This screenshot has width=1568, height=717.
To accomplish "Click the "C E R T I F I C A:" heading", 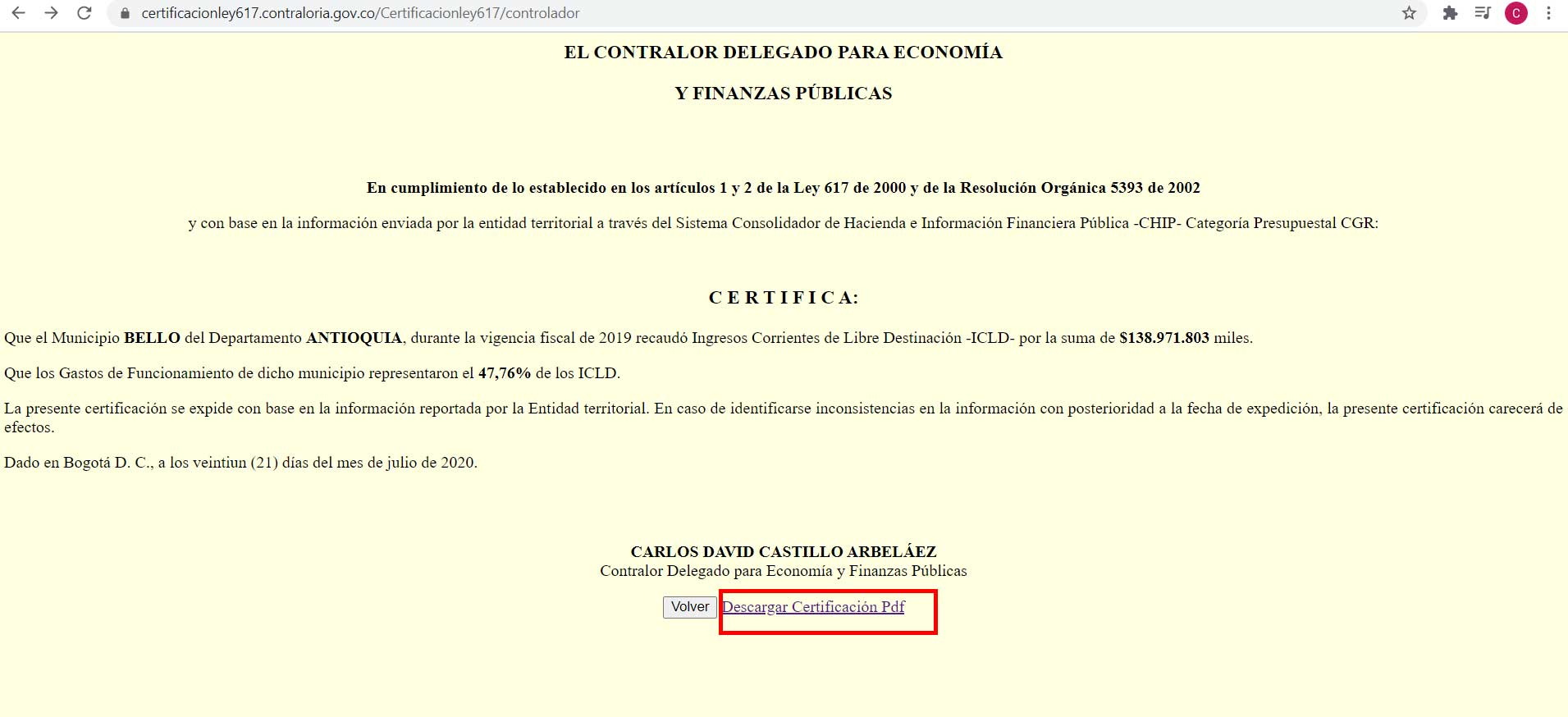I will tap(784, 298).
